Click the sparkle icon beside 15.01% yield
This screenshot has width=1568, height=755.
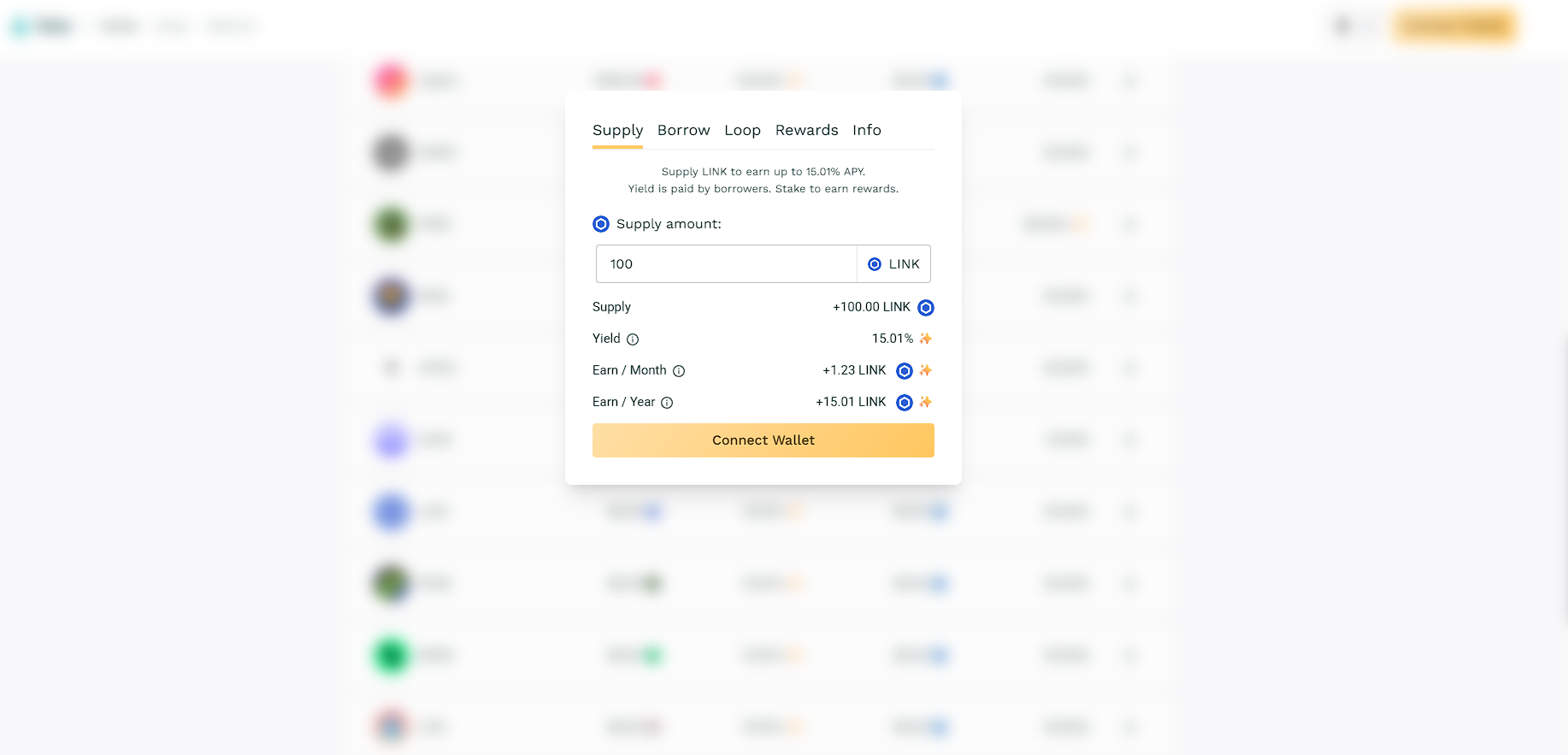point(925,339)
